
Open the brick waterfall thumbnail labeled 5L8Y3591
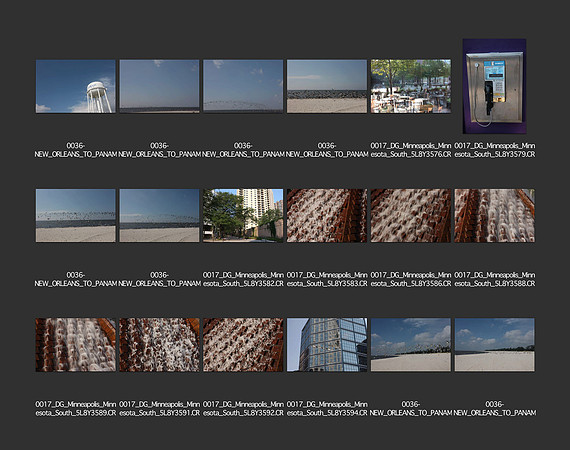click(159, 345)
